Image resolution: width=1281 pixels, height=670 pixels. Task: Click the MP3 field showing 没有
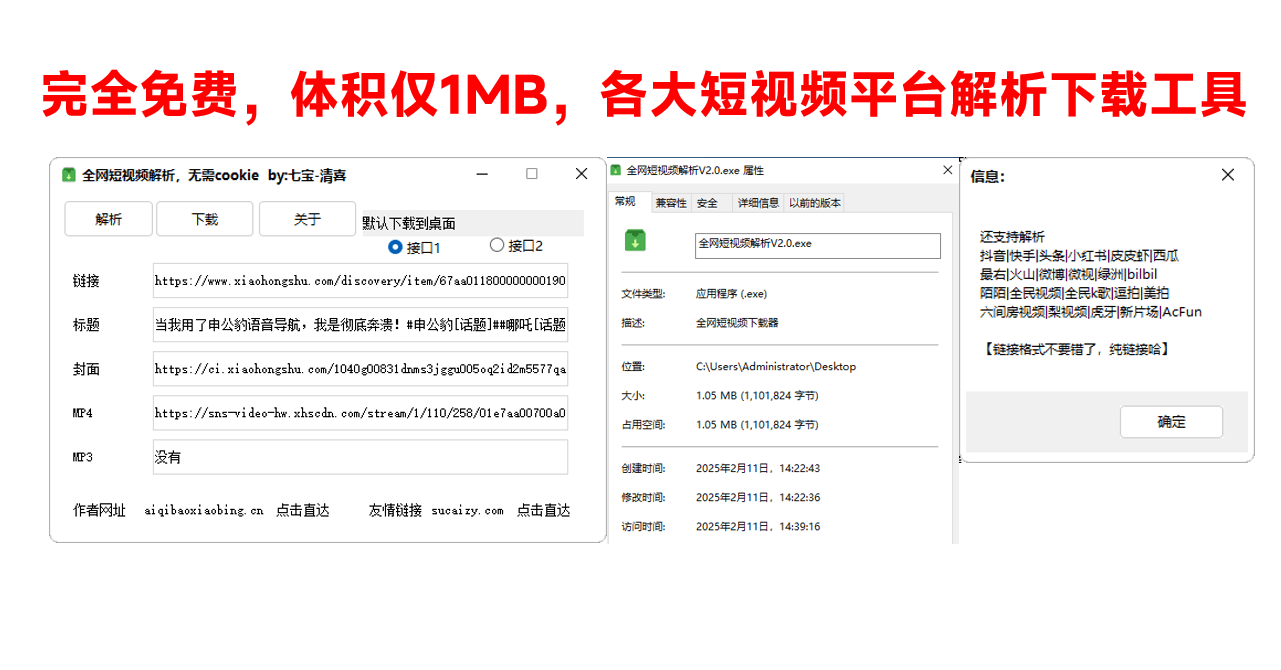tap(359, 457)
